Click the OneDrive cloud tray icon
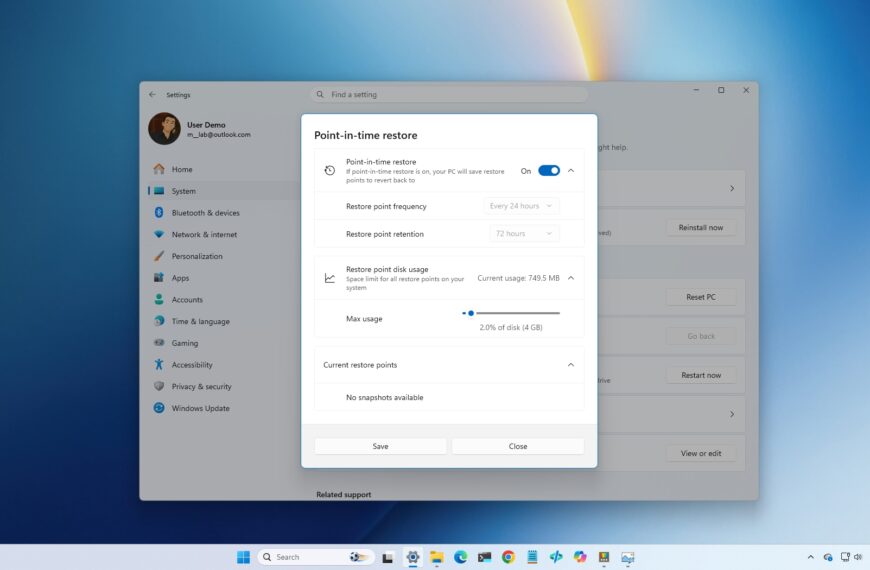Viewport: 870px width, 570px height. click(x=828, y=557)
